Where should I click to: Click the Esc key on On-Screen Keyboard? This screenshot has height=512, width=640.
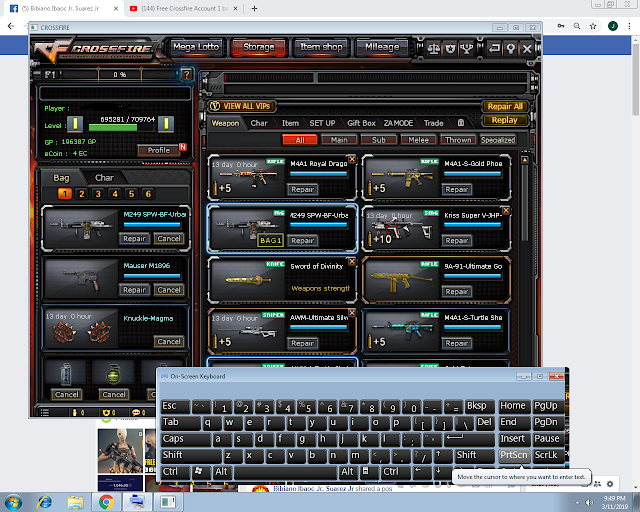pos(175,406)
